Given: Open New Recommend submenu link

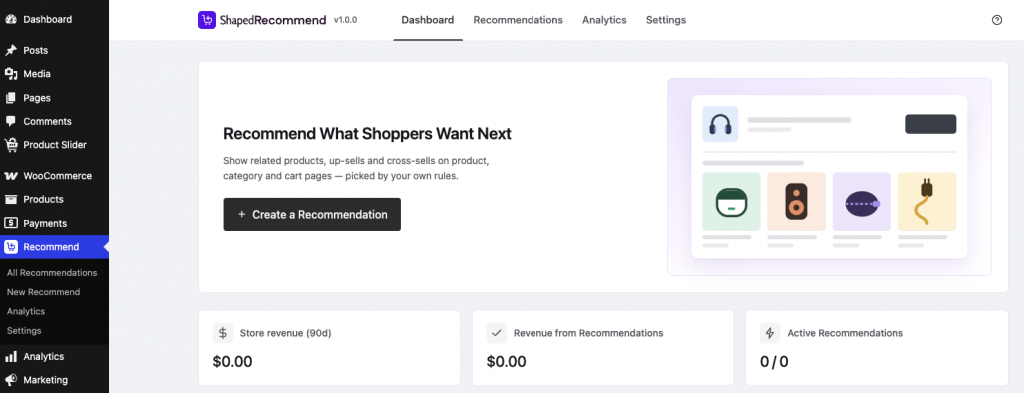Looking at the screenshot, I should pyautogui.click(x=43, y=292).
